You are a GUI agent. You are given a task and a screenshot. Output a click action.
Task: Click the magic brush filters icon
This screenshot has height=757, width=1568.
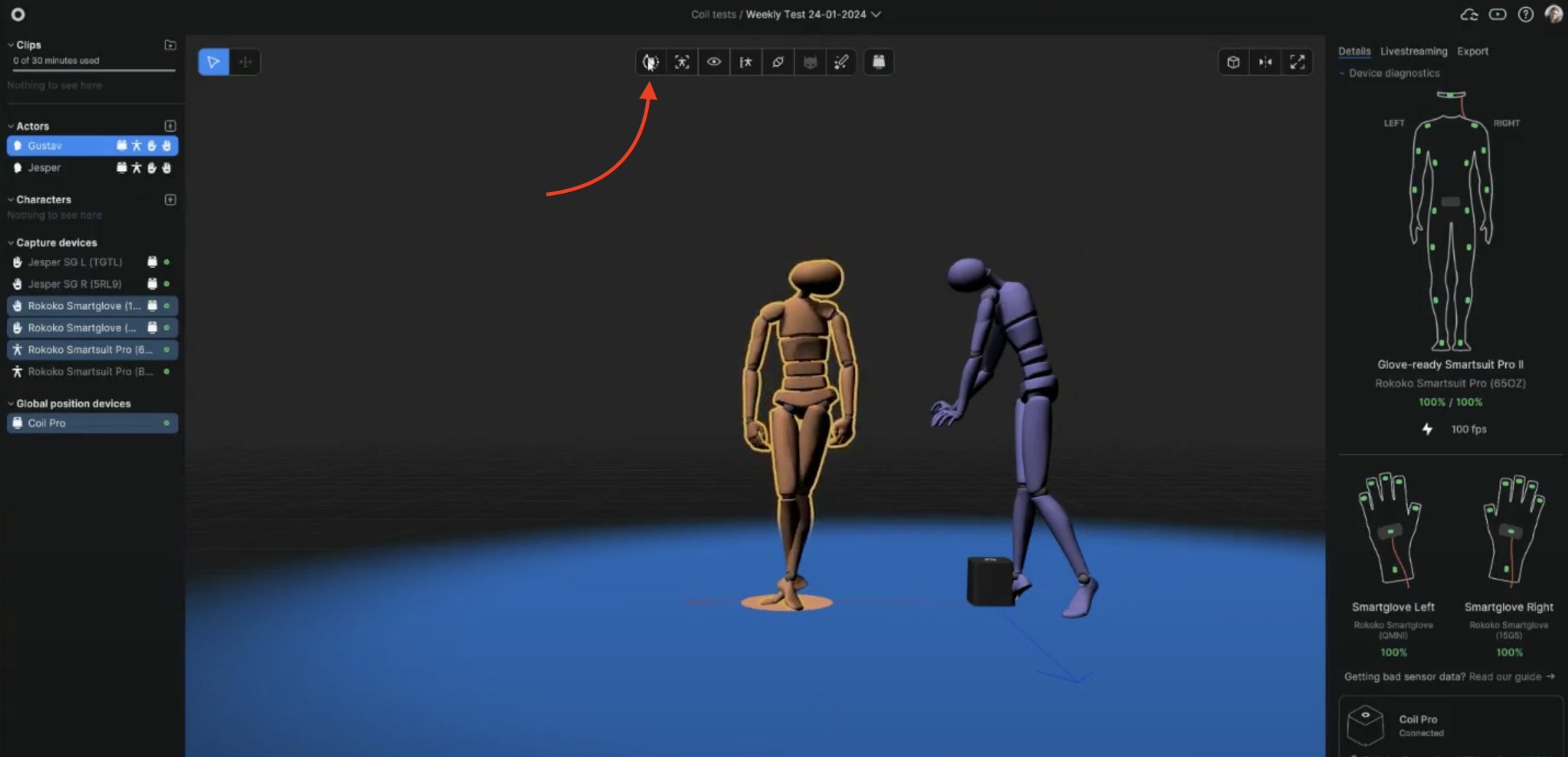point(841,62)
